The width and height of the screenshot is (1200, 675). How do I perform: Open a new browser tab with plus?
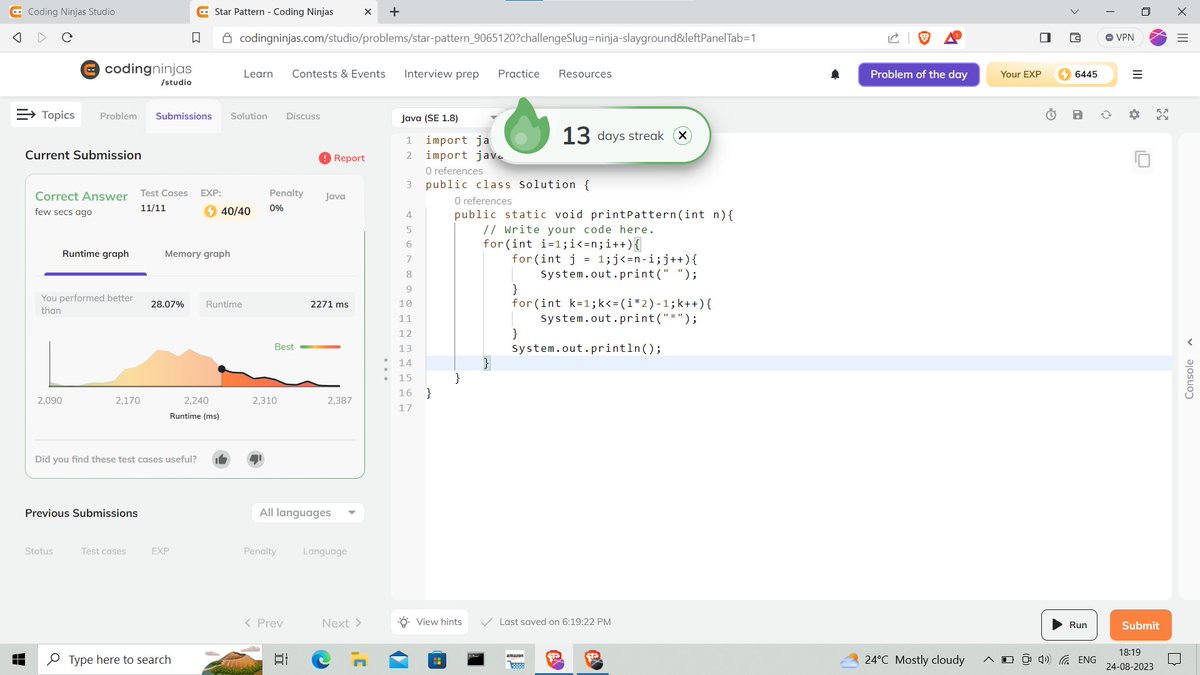click(x=395, y=12)
